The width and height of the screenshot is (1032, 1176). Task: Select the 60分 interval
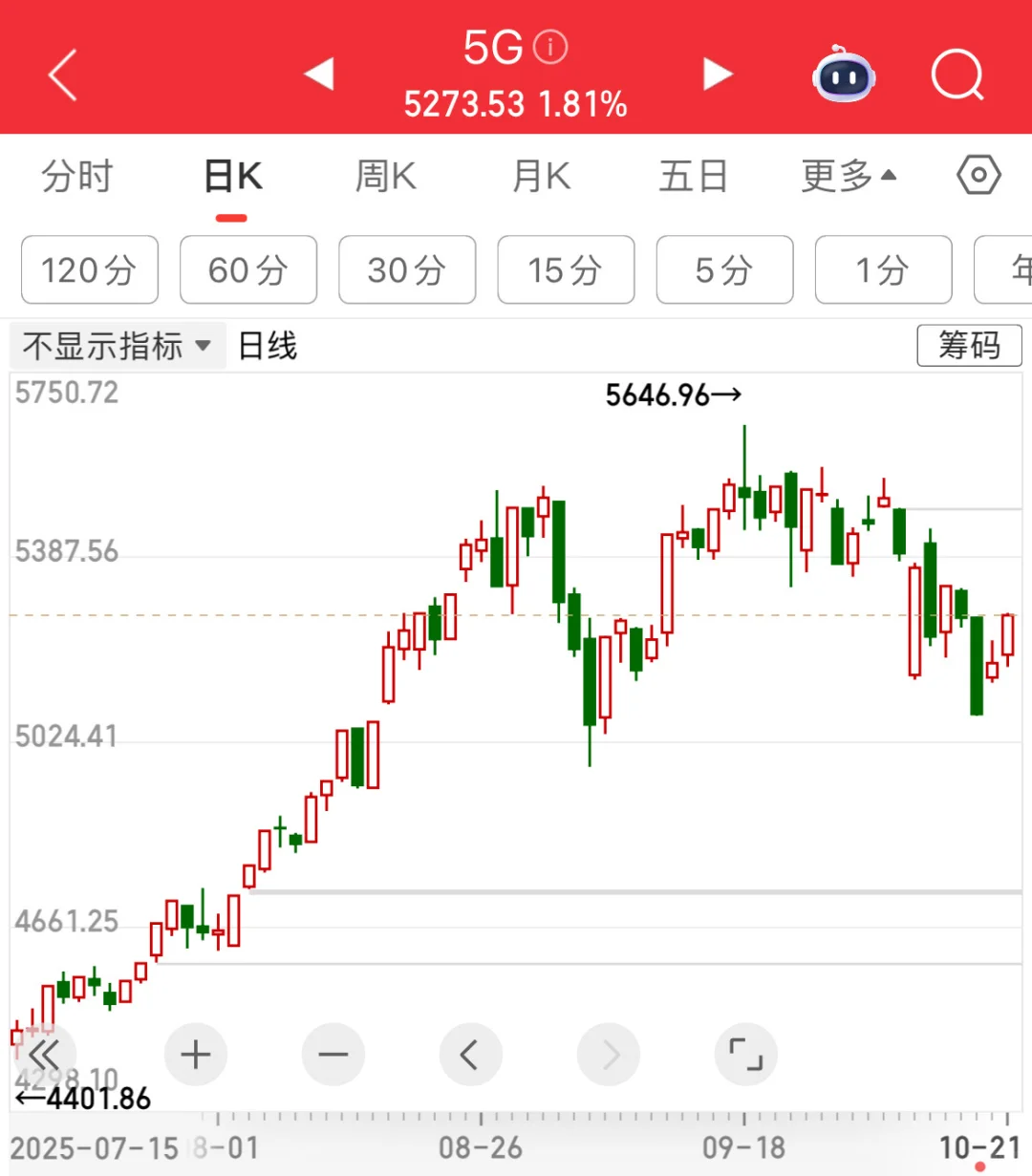point(247,270)
